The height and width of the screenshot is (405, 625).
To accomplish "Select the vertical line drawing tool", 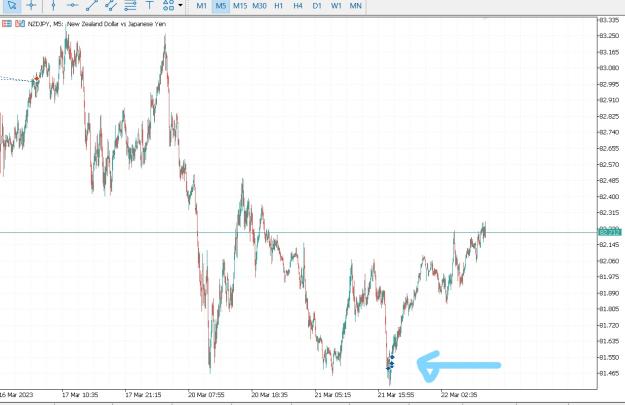I will point(53,5).
